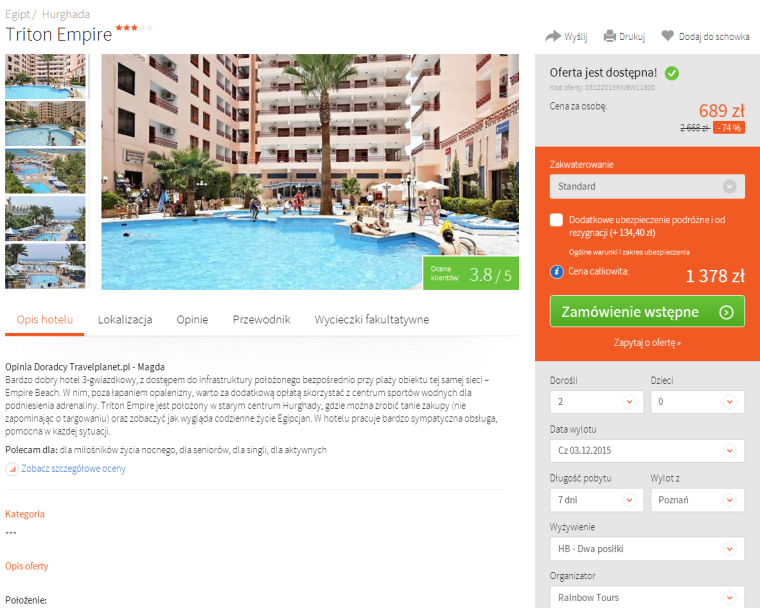The width and height of the screenshot is (760, 608).
Task: Click the arrow icon on Zamówienie wstępne
Action: point(726,312)
